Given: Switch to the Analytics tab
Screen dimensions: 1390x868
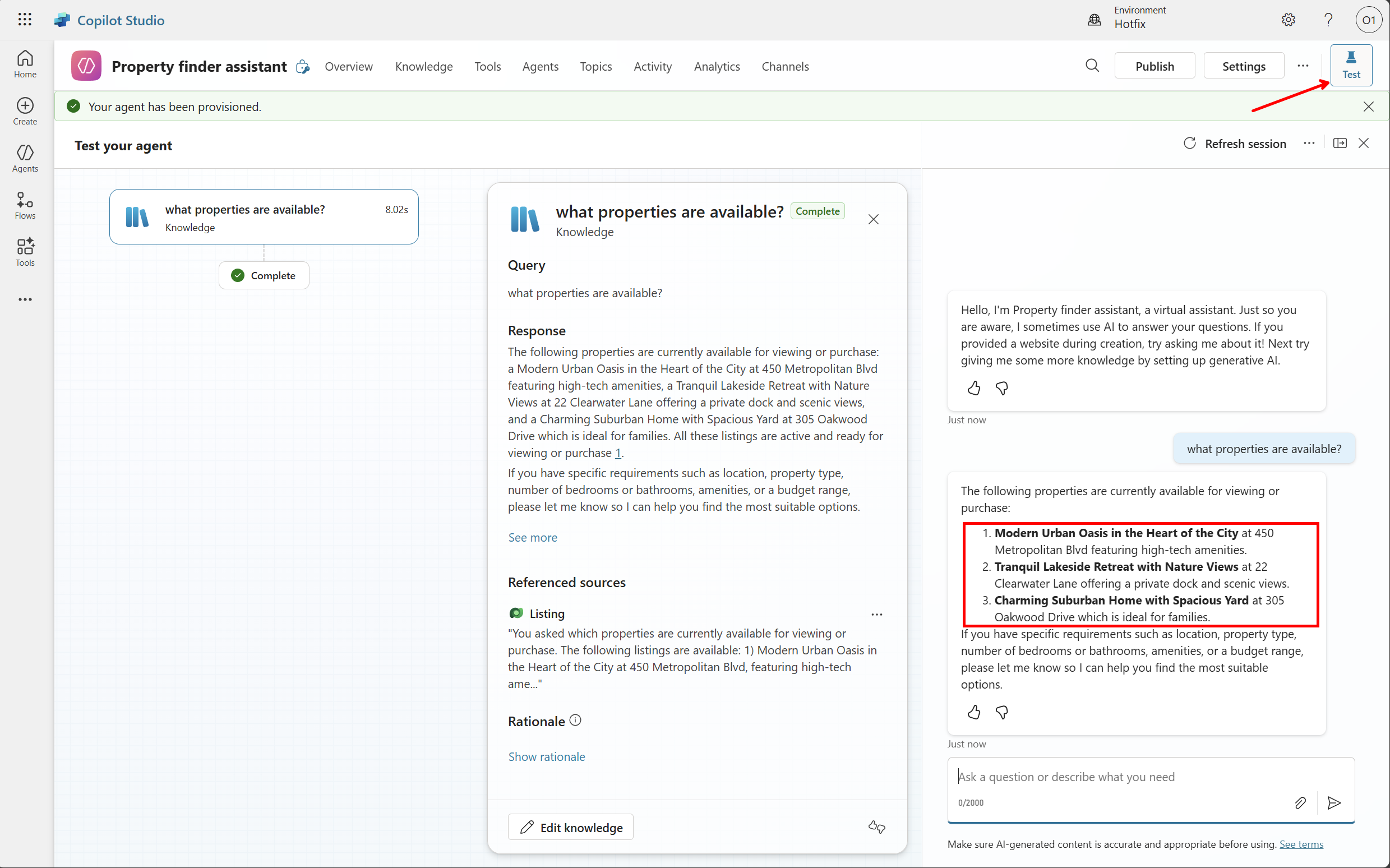Looking at the screenshot, I should (x=717, y=66).
